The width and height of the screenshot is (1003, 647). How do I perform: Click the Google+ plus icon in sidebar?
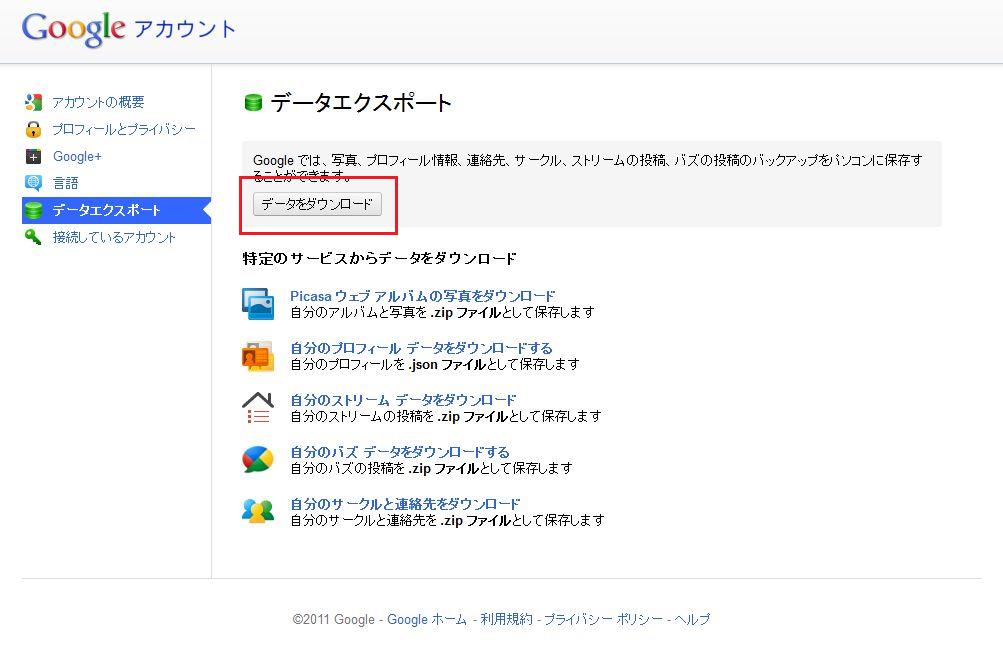coord(33,156)
